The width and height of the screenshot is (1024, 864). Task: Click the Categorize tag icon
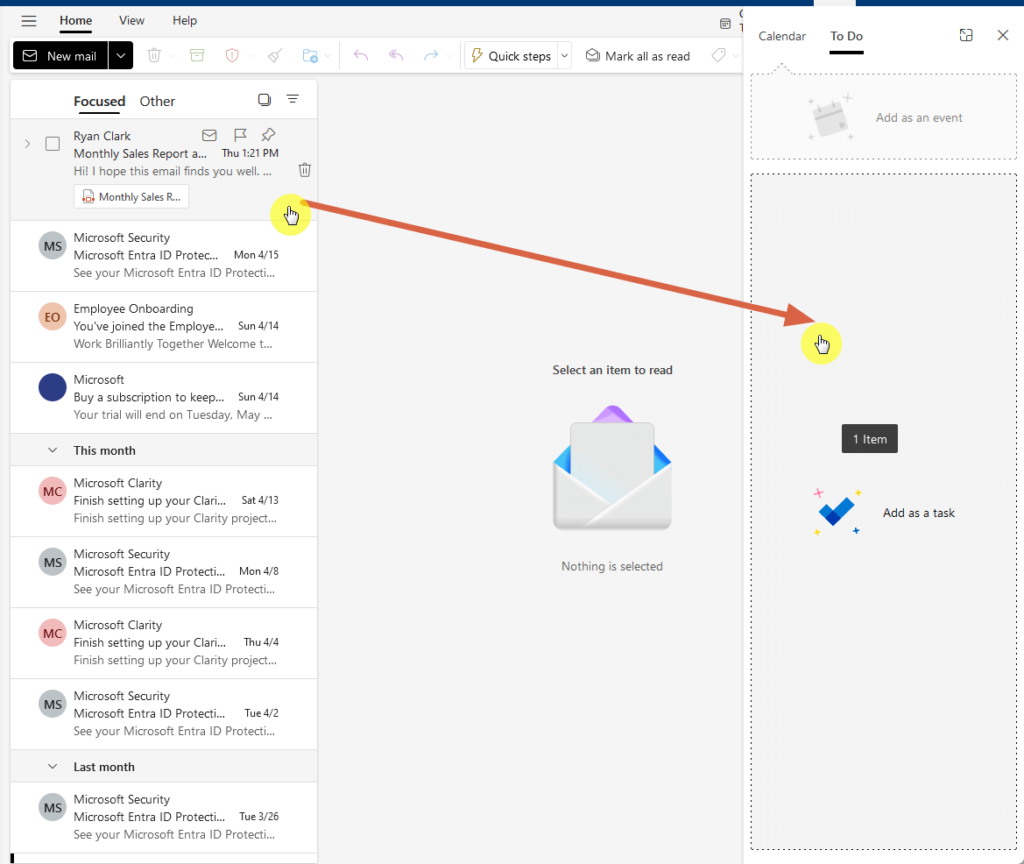[x=718, y=56]
